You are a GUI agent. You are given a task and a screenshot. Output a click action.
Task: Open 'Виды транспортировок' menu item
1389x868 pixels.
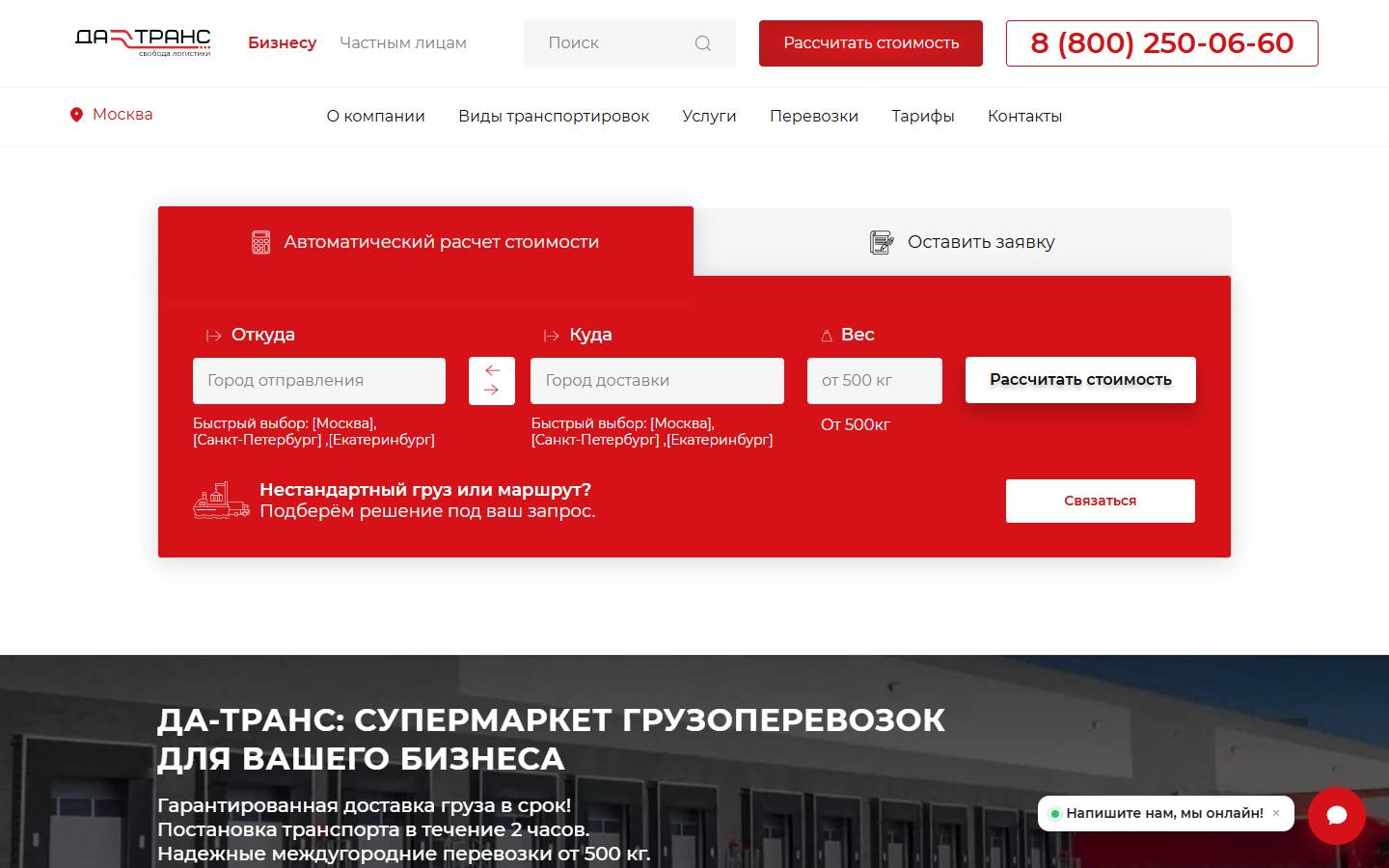[x=554, y=116]
